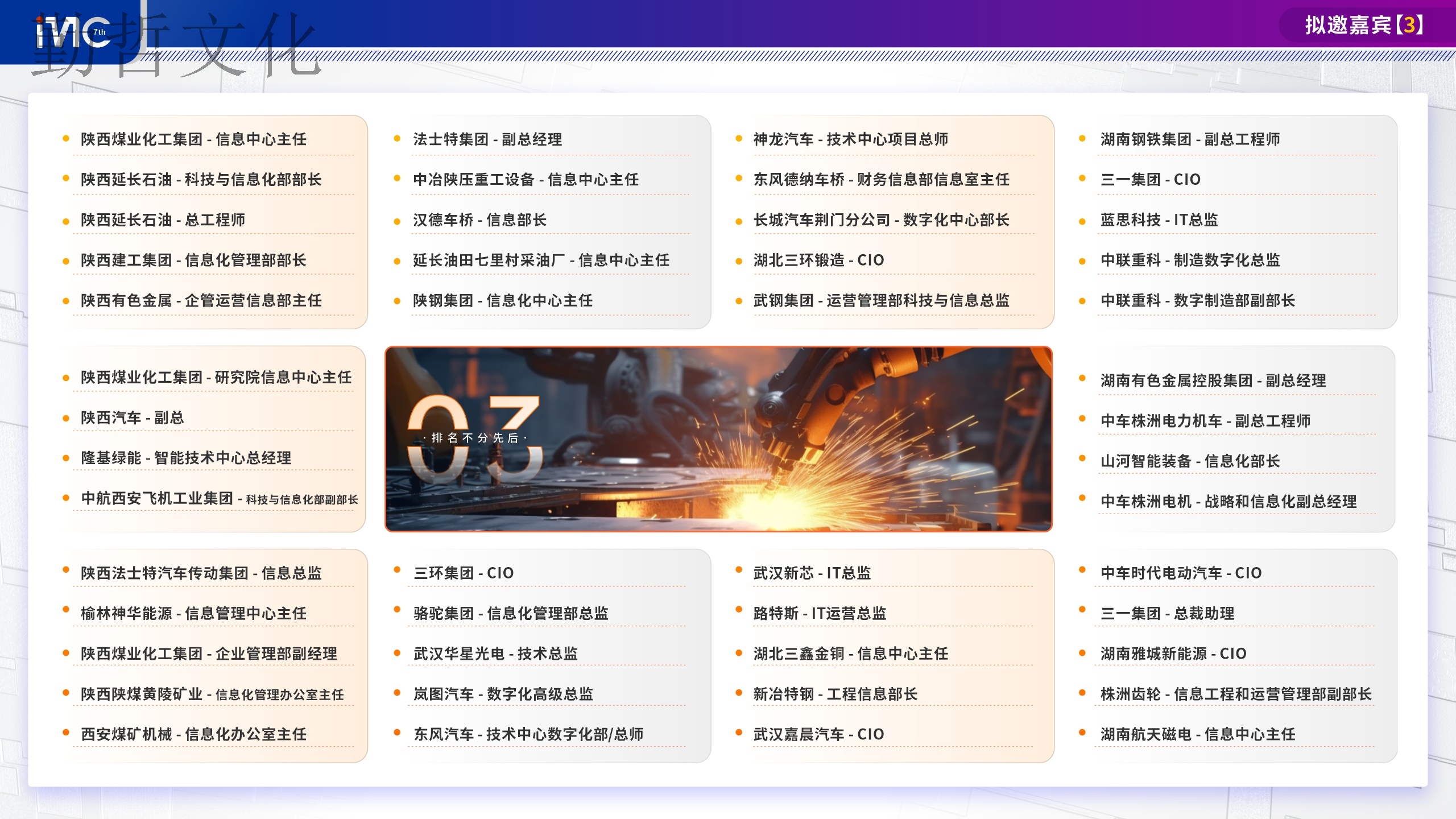
Task: Pick 中联重科 - 数字制造部副部长
Action: point(1198,301)
